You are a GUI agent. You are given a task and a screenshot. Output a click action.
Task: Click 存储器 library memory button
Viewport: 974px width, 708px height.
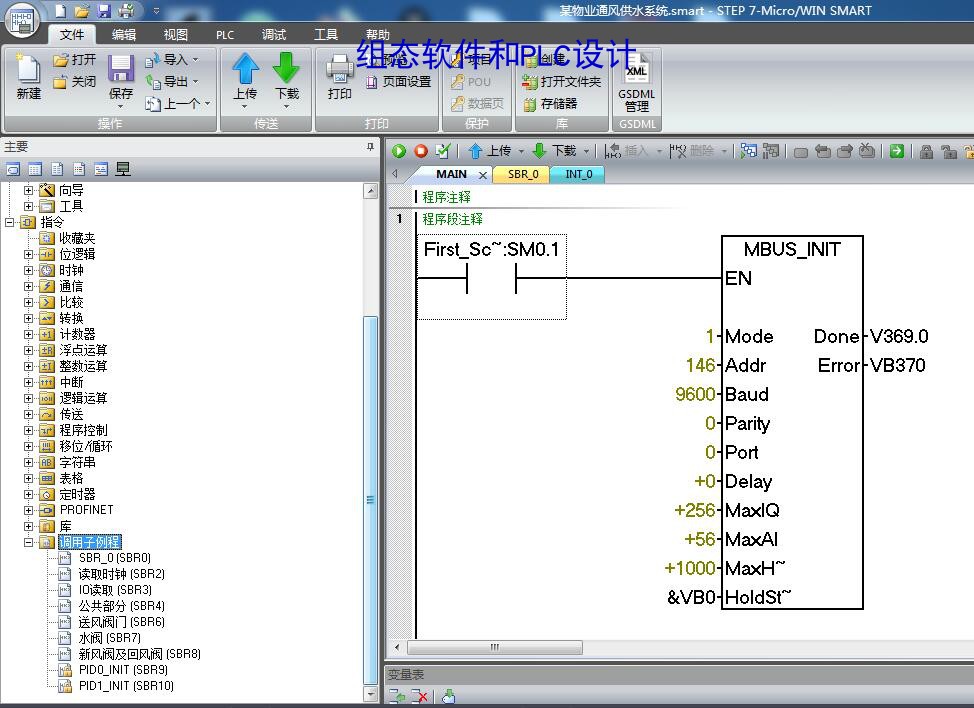550,104
